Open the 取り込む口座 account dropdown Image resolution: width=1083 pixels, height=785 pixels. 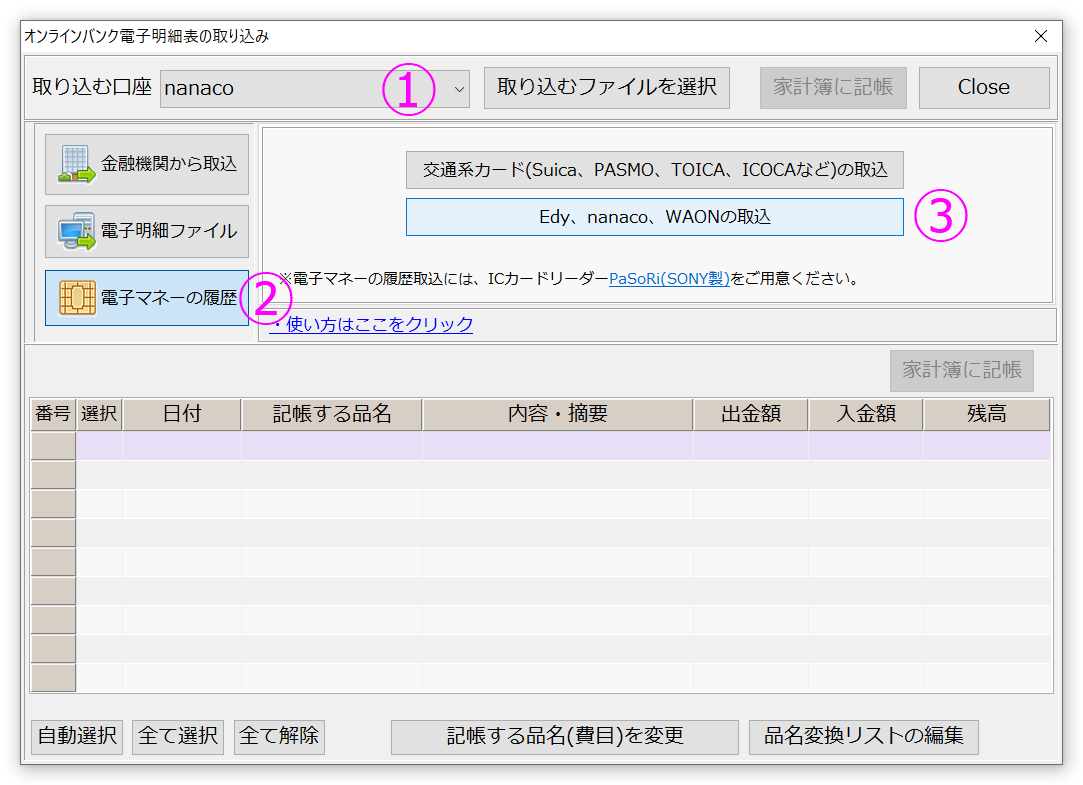459,88
